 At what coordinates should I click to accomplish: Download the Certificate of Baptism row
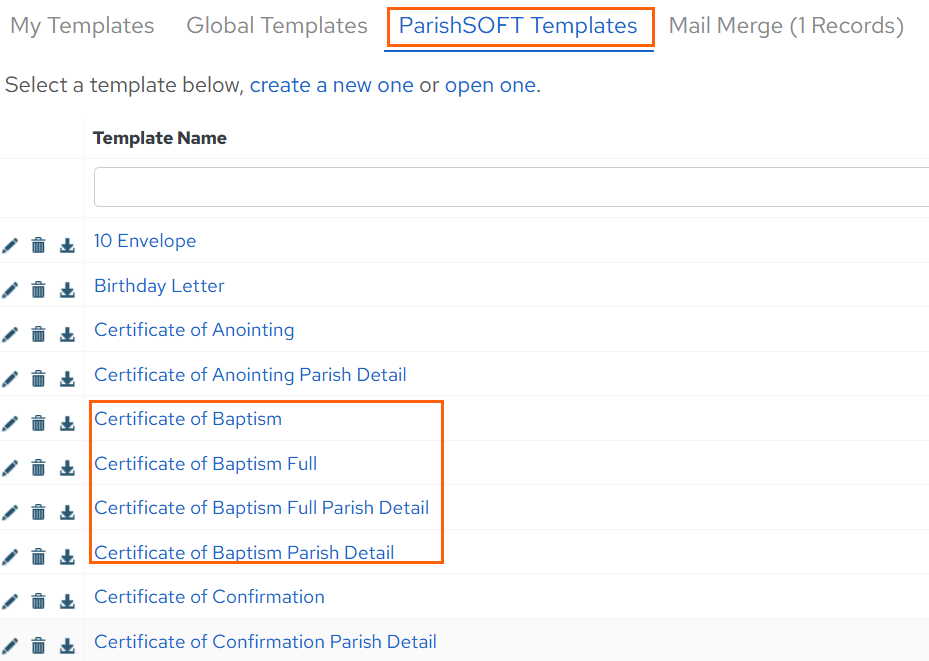coord(67,423)
